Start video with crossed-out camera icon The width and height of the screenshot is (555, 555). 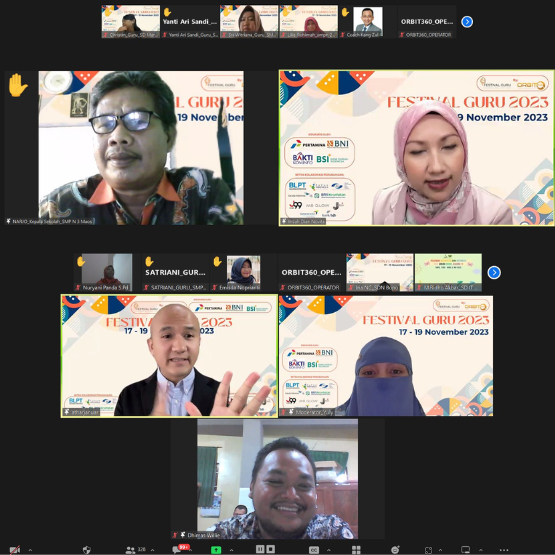pyautogui.click(x=15, y=550)
